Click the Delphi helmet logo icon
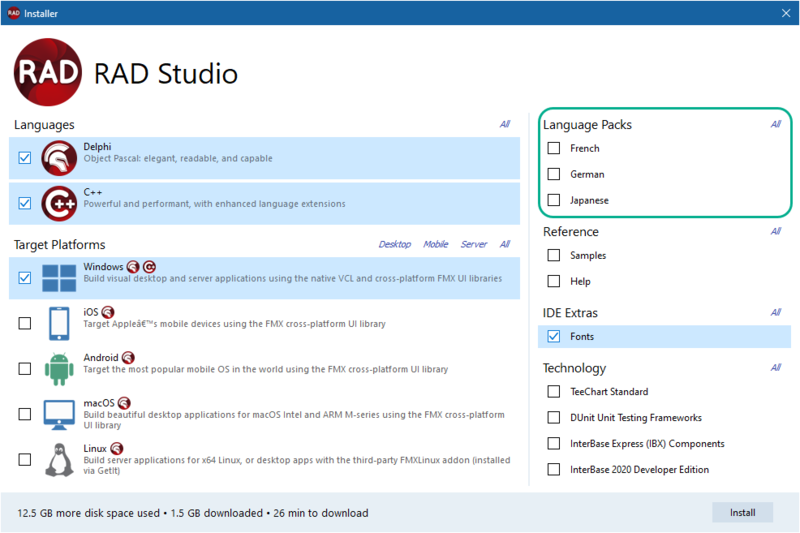The image size is (800, 533). [x=59, y=158]
